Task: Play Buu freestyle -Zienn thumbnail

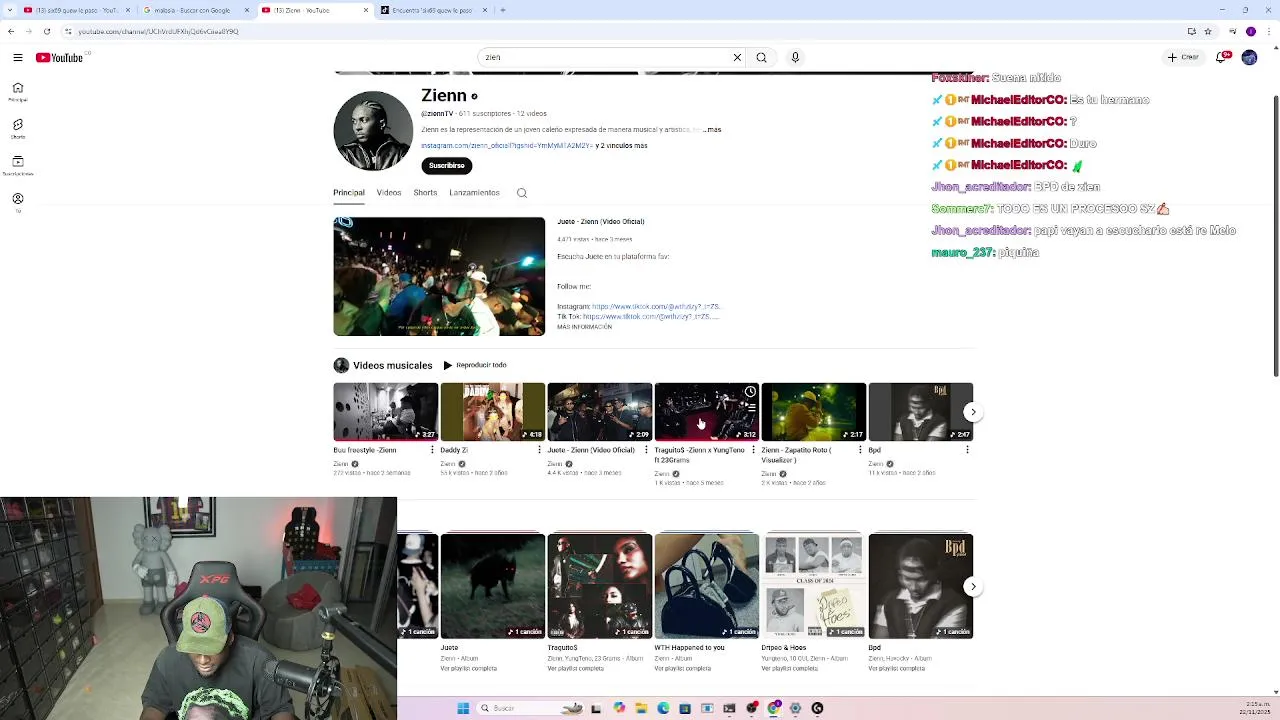Action: click(x=385, y=412)
